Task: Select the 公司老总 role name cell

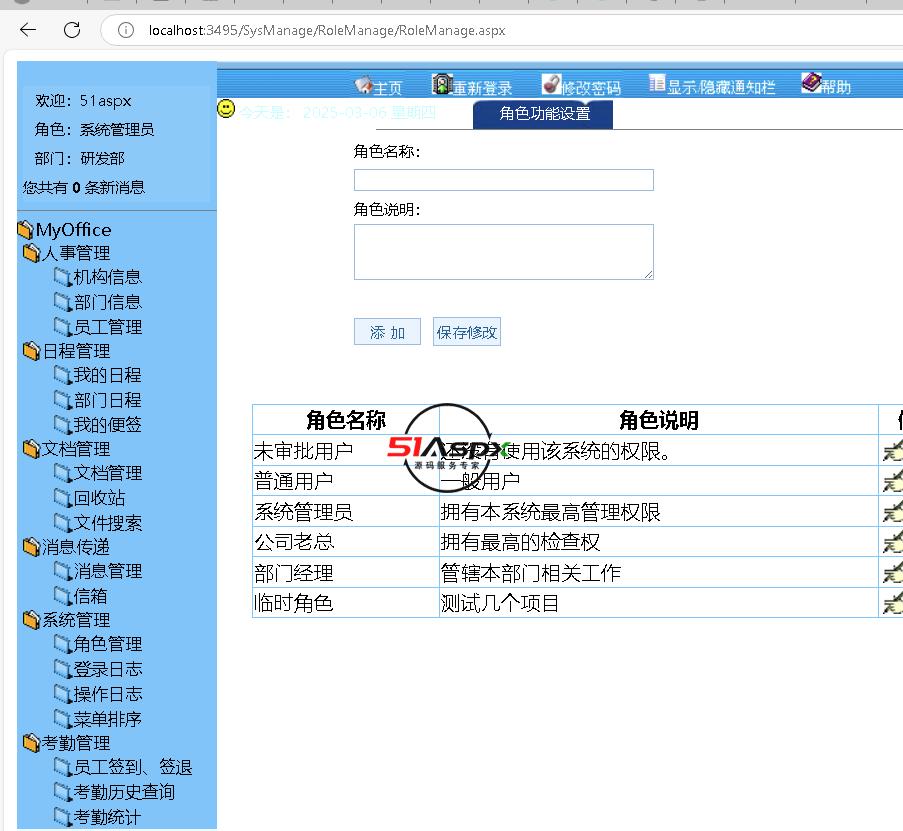Action: pyautogui.click(x=346, y=542)
